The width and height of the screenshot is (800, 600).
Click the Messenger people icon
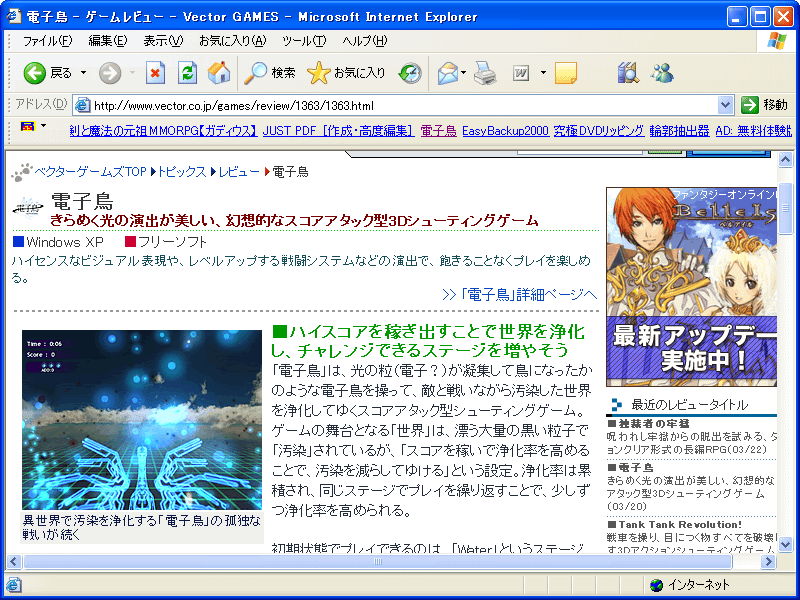click(x=661, y=73)
